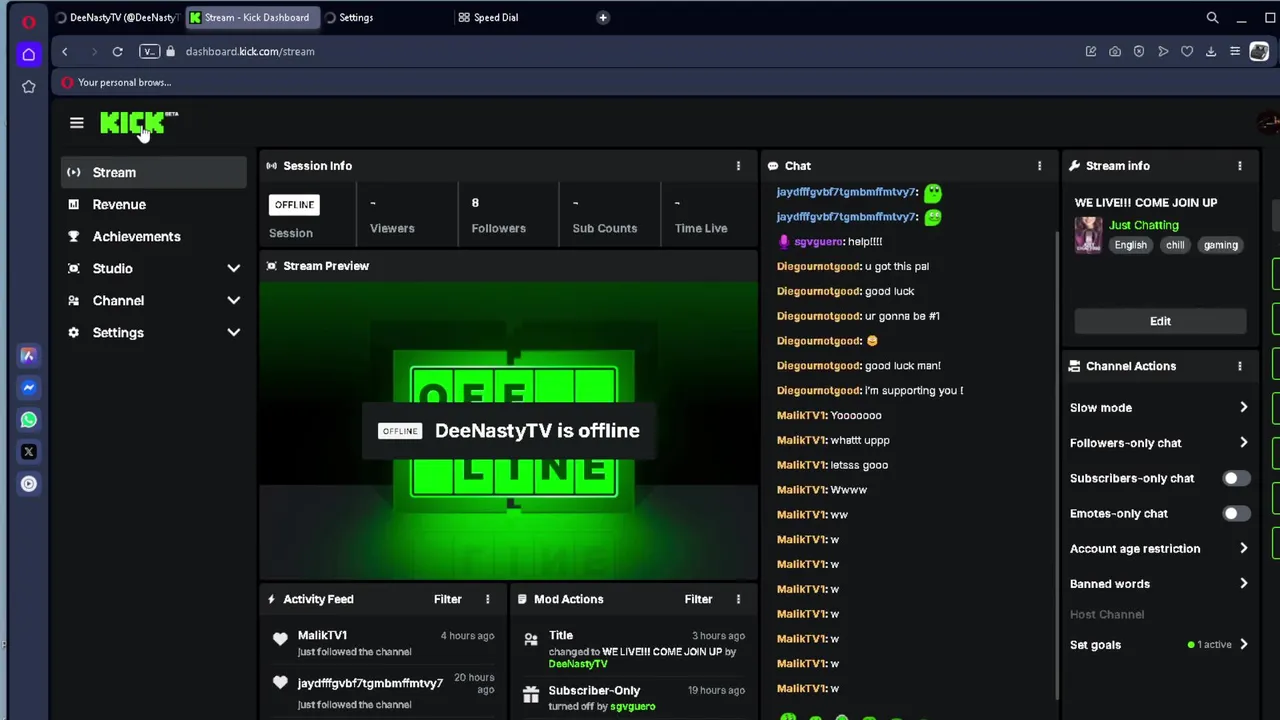Open WhatsApp in Opera sidebar
1280x720 pixels.
pyautogui.click(x=29, y=420)
